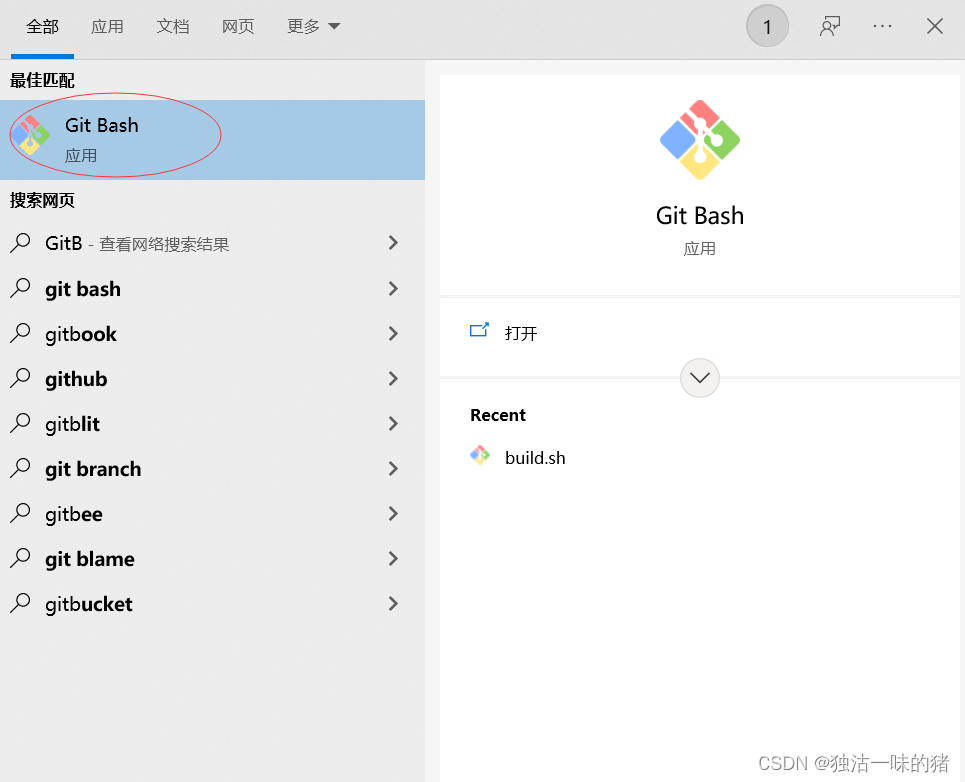Switch to the 文档 tab
The height and width of the screenshot is (782, 965).
pos(172,27)
